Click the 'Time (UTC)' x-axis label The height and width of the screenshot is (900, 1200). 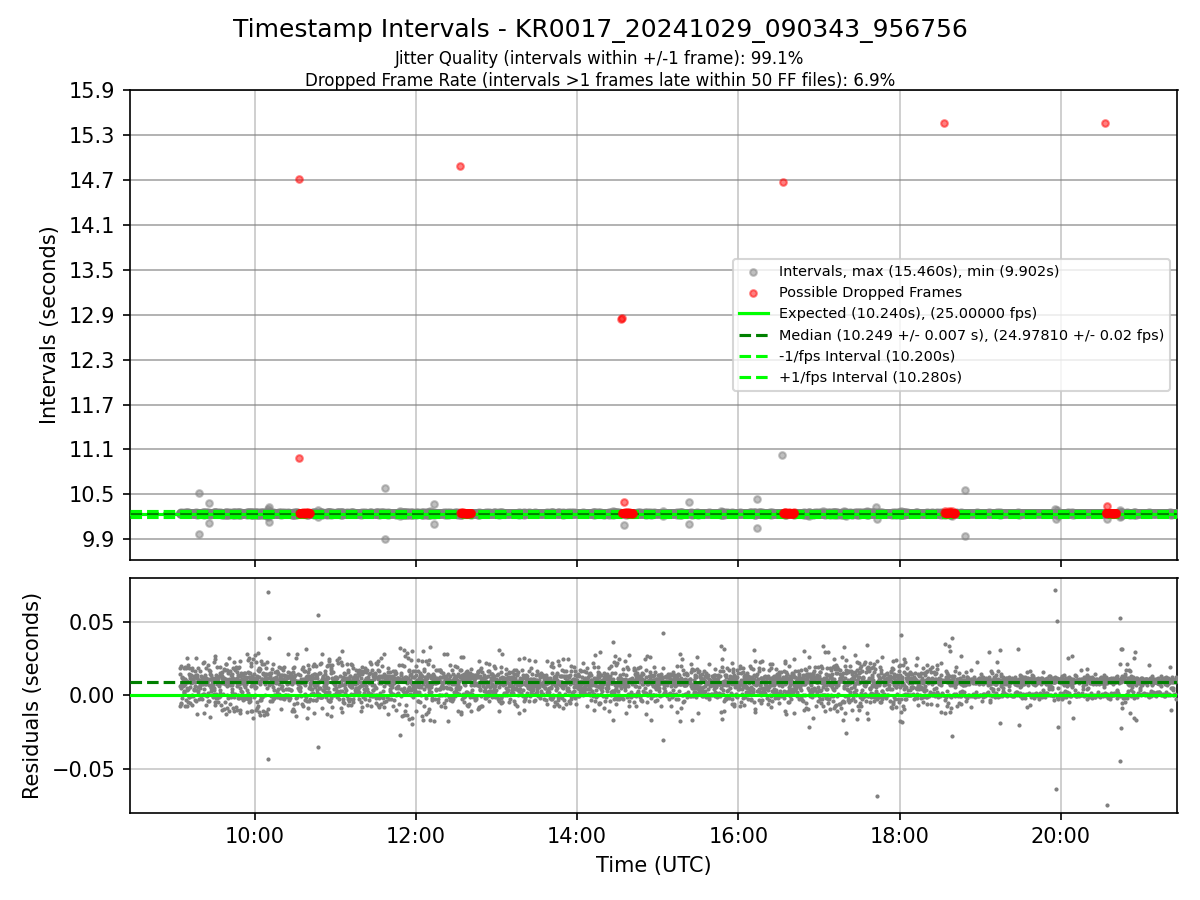[x=654, y=865]
